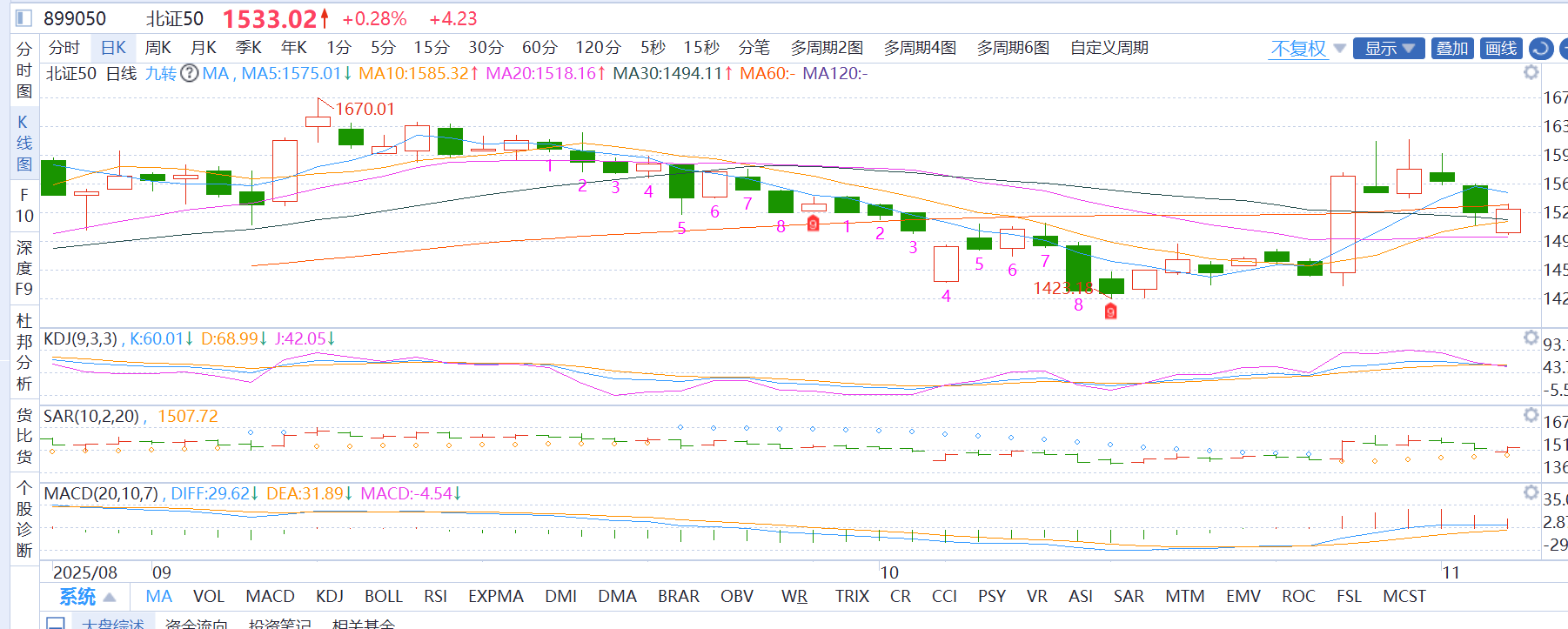Click the red 9 marker below candle 8
The width and height of the screenshot is (1568, 629).
pyautogui.click(x=813, y=224)
